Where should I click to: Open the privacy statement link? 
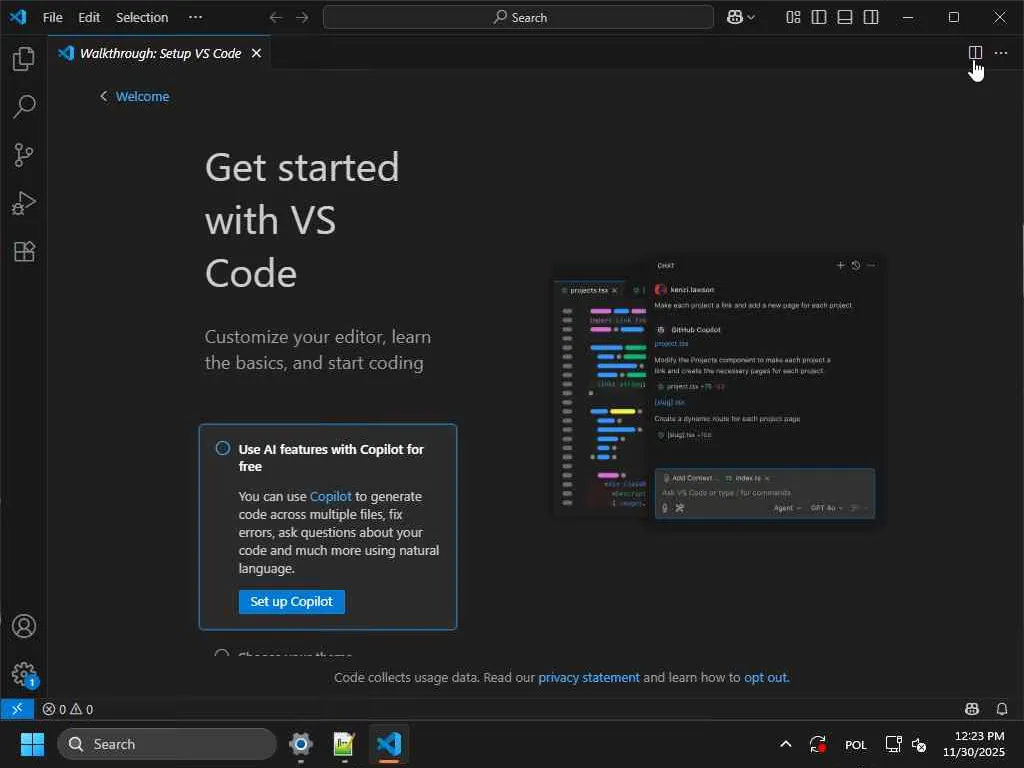[x=588, y=678]
